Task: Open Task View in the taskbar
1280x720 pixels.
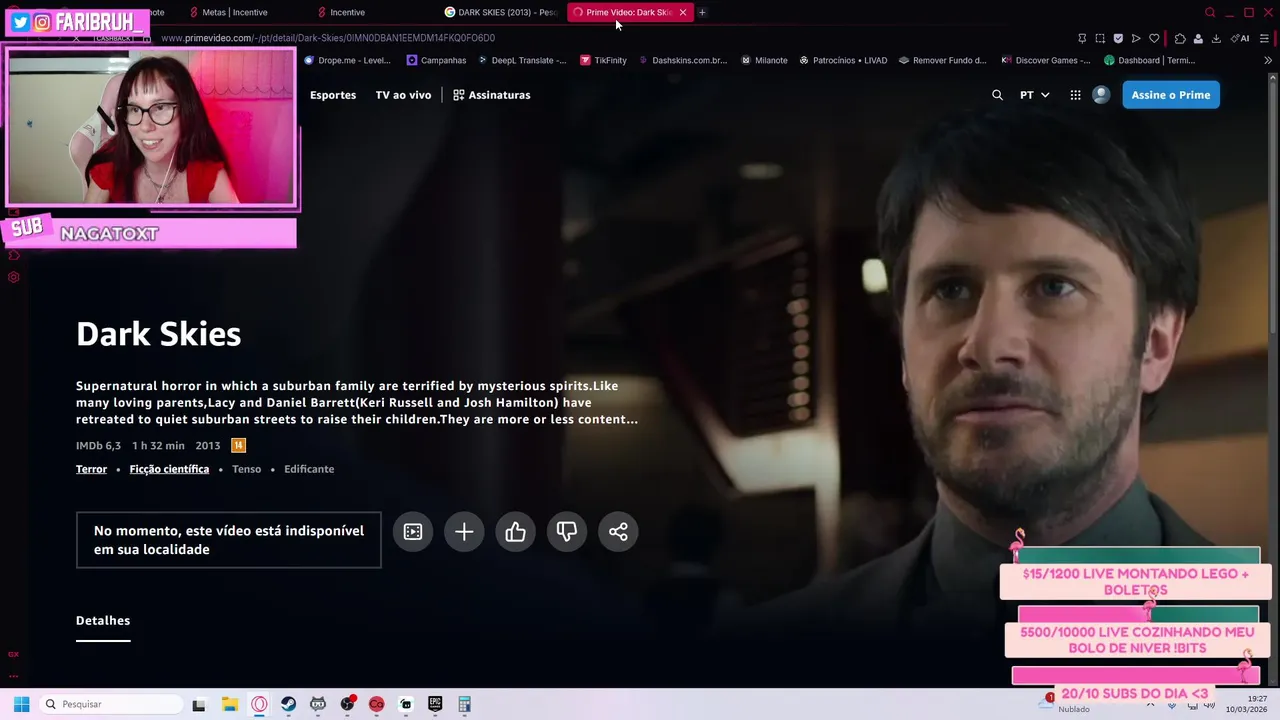Action: tap(199, 704)
